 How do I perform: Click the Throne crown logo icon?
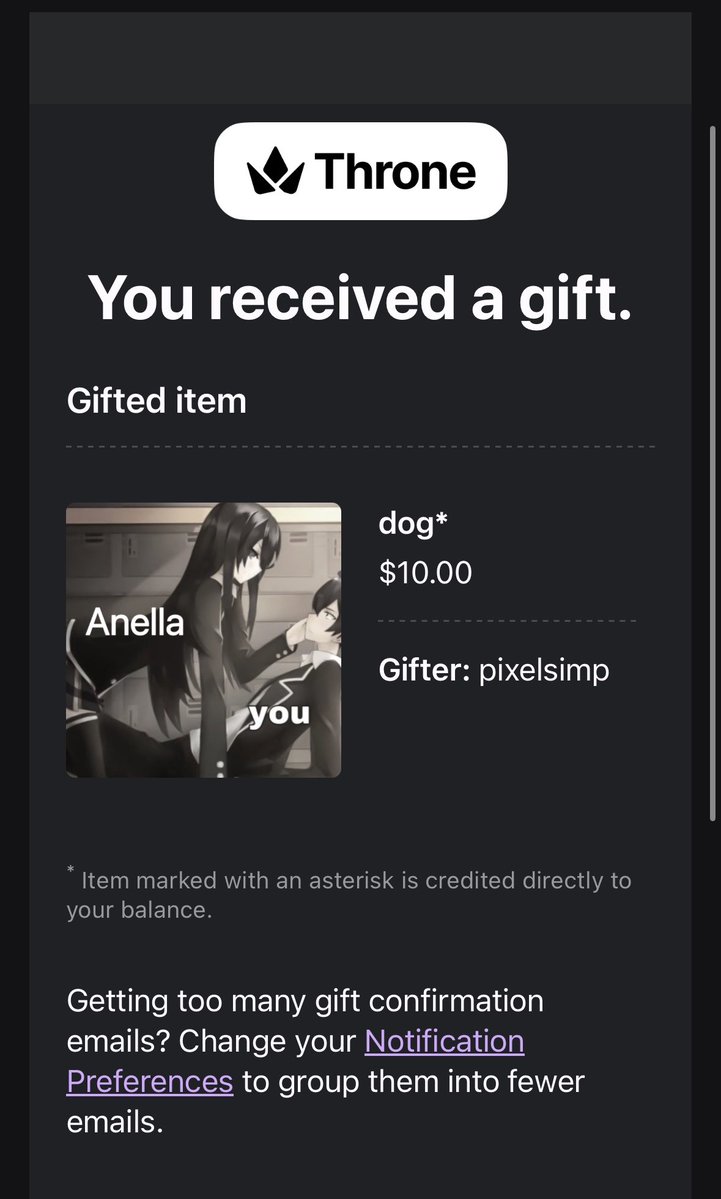(275, 171)
